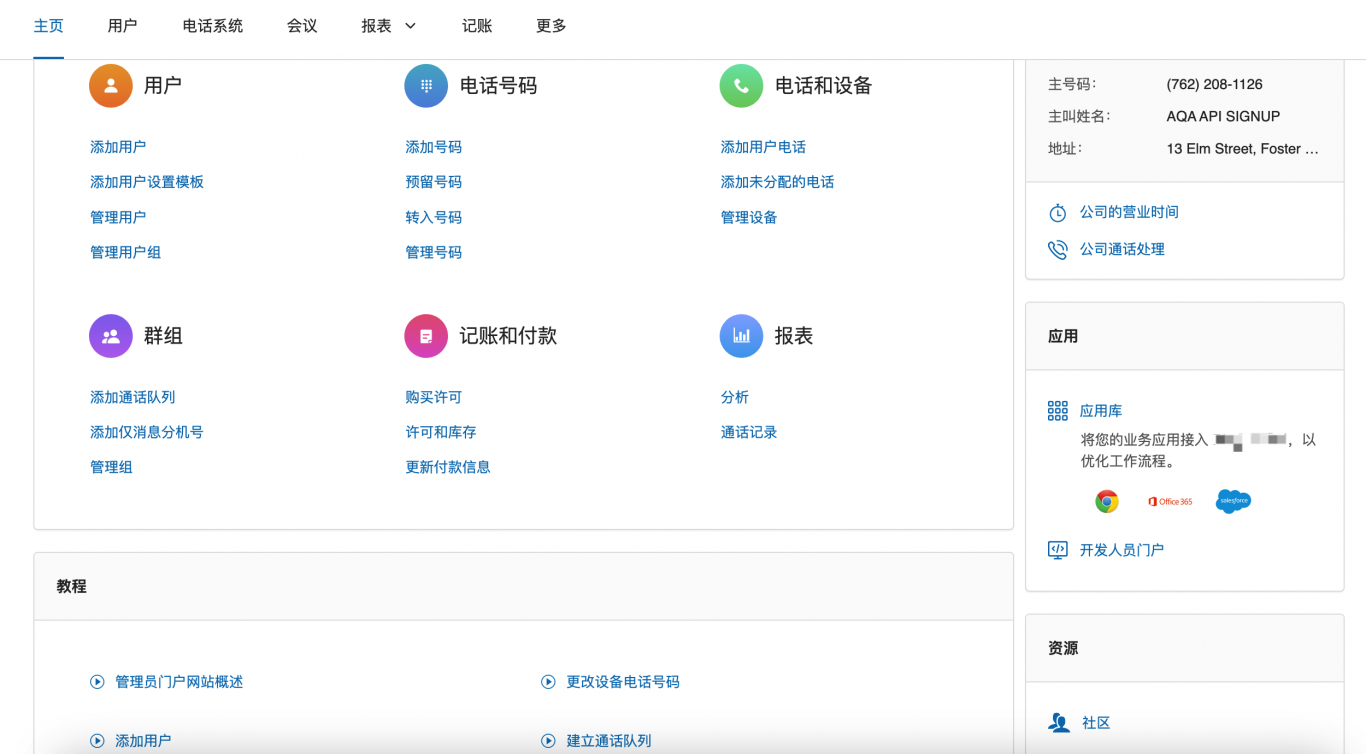This screenshot has height=754, width=1366.
Task: Click the blue 电话号码 keypad icon
Action: 426,86
